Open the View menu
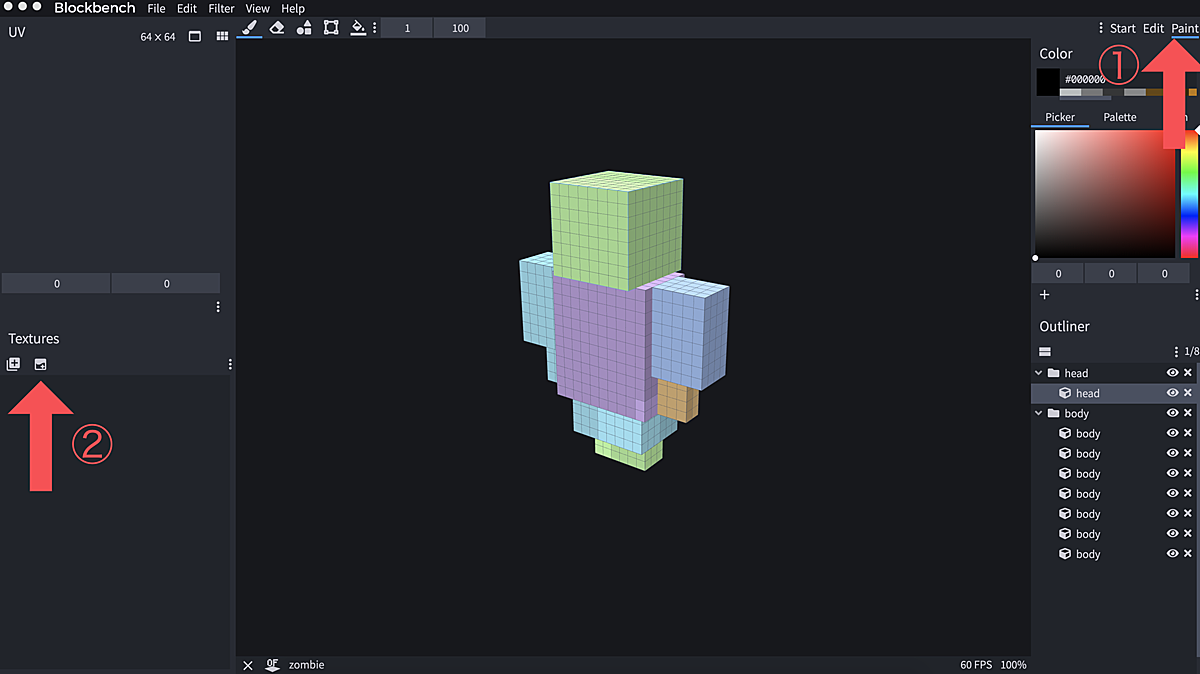The image size is (1200, 674). 257,8
